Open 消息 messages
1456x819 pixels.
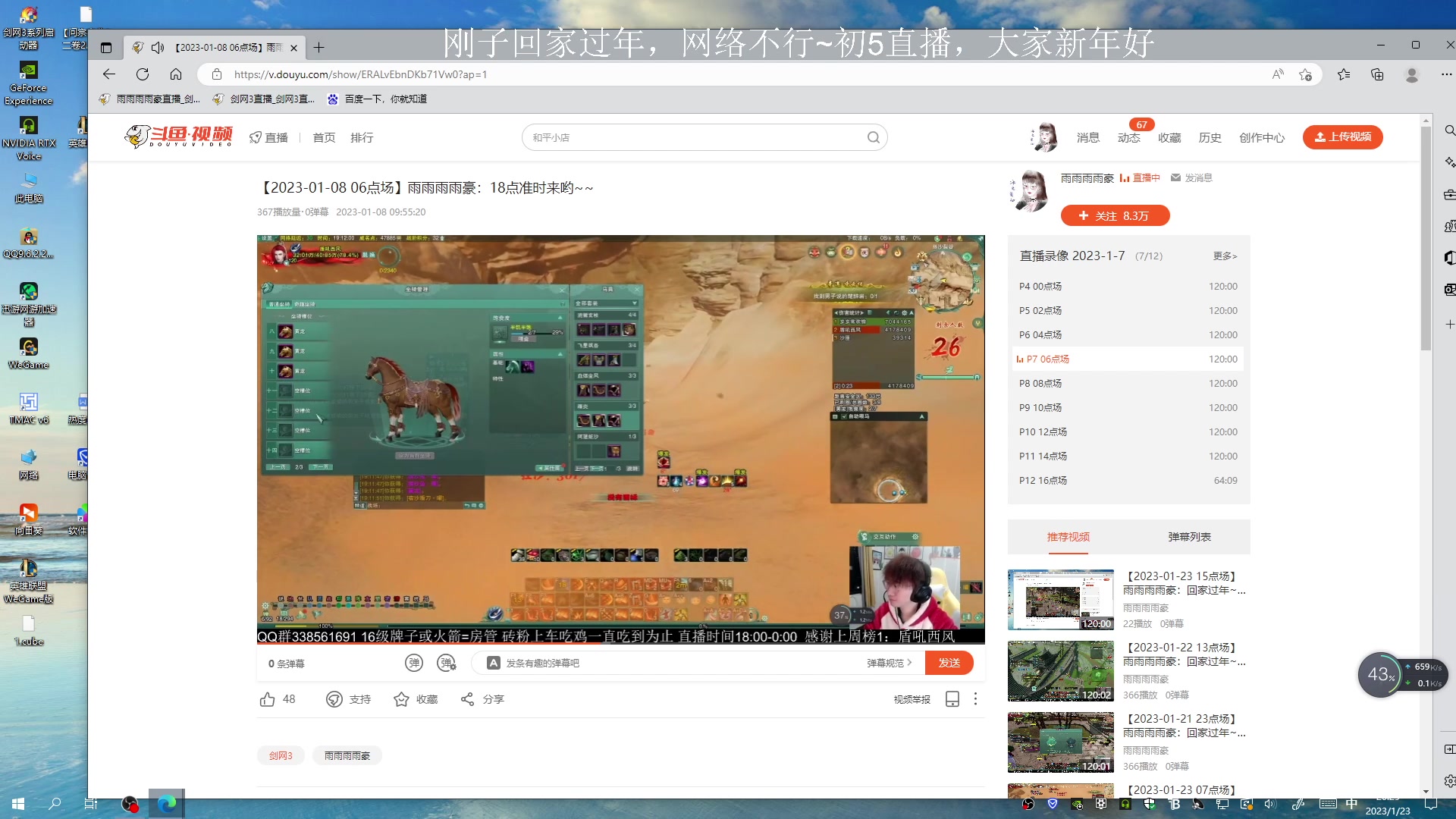pyautogui.click(x=1088, y=137)
